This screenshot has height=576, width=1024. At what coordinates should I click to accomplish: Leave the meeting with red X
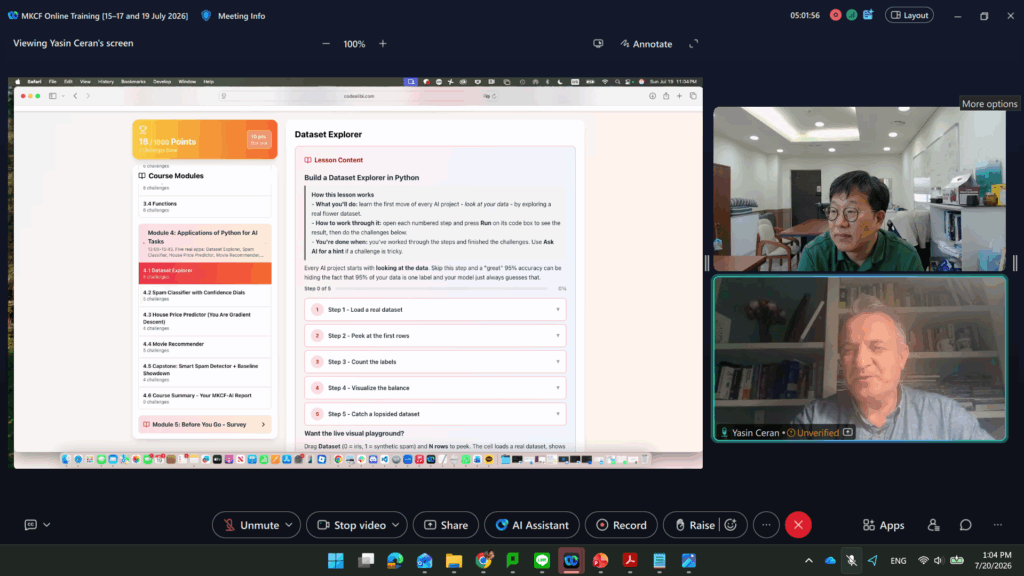pos(798,525)
